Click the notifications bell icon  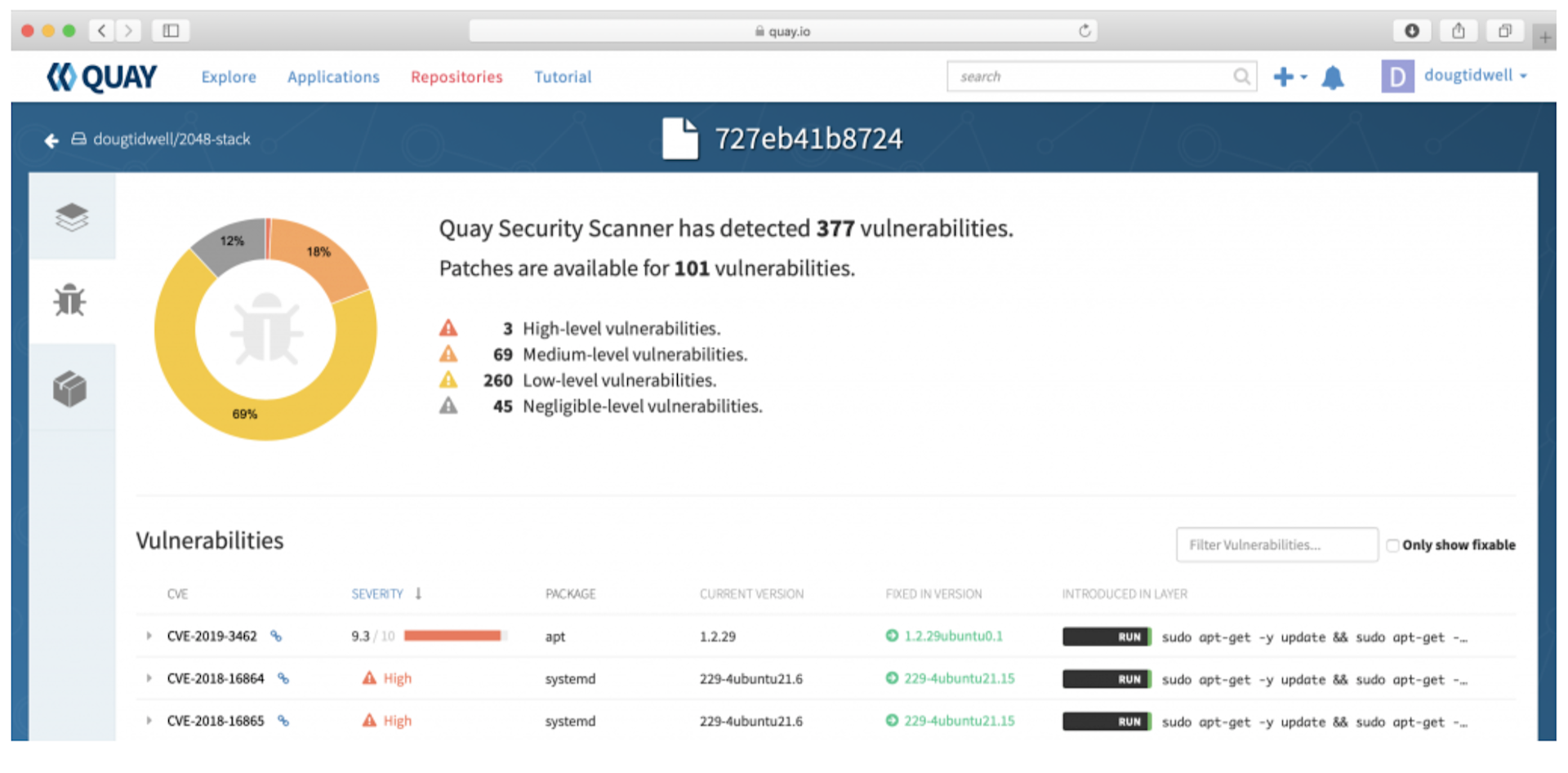[1332, 78]
